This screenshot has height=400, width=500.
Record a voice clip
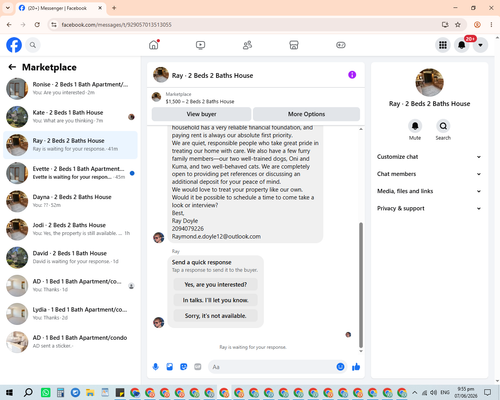click(x=155, y=367)
